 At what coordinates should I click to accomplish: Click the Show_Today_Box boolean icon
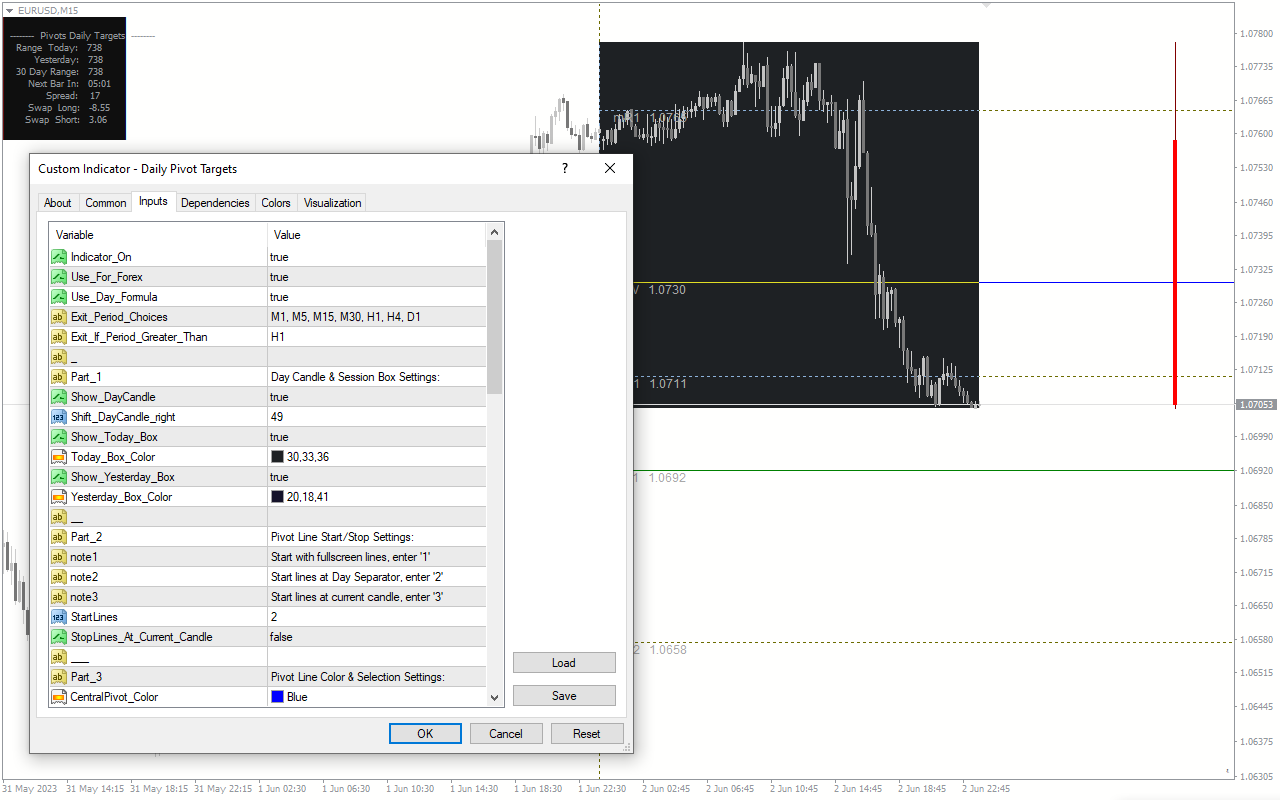(x=58, y=437)
